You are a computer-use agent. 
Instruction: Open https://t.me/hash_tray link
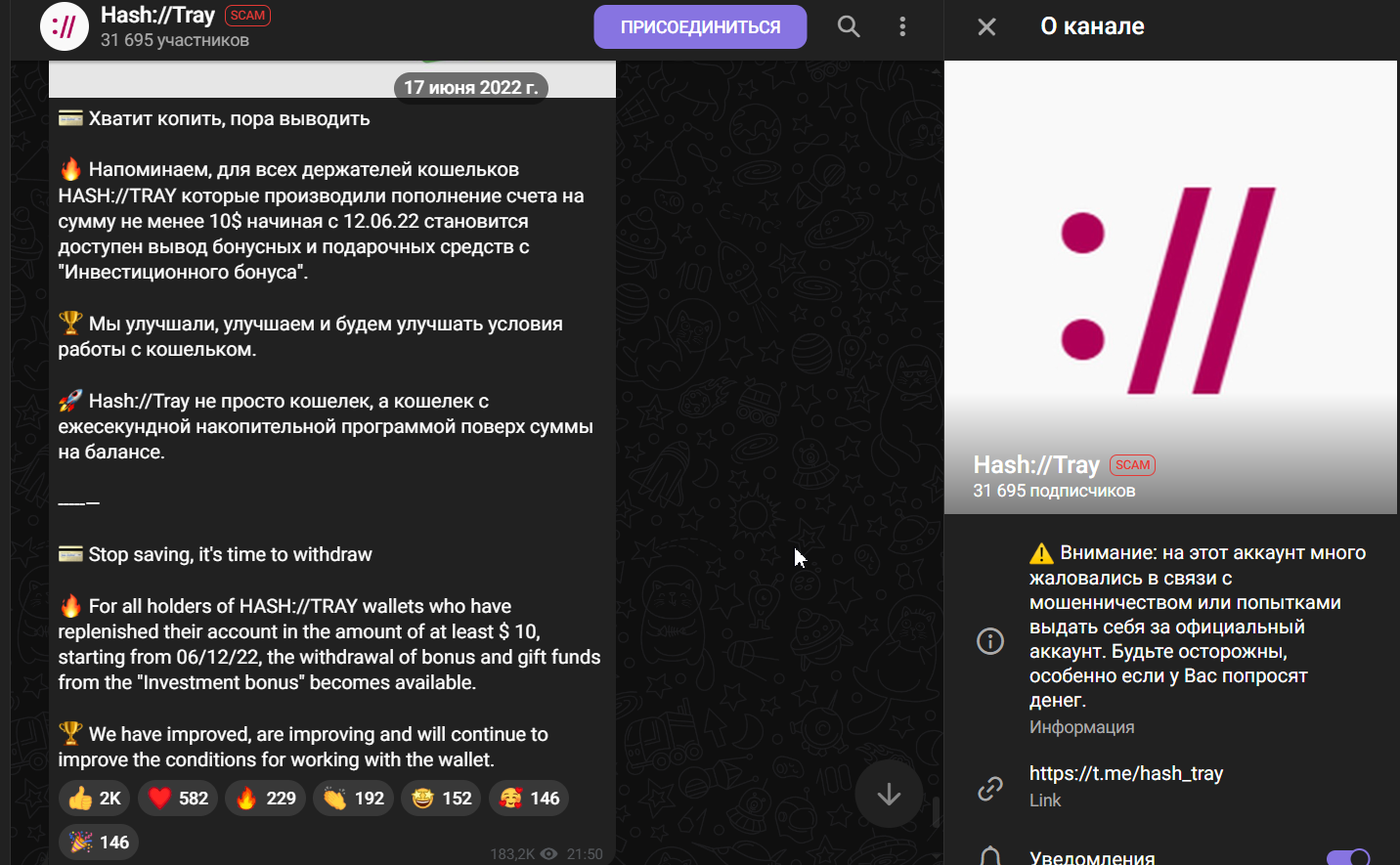1125,773
